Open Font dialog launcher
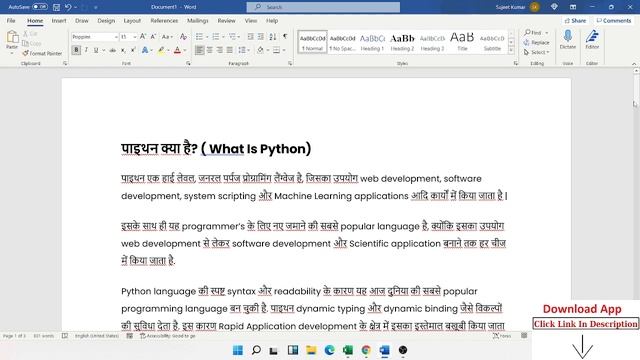Screen dimensions: 640x360 tap(188, 63)
